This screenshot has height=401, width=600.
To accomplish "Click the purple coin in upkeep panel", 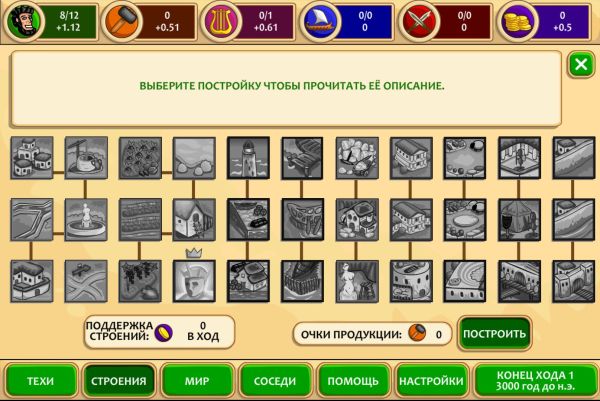I will [163, 333].
